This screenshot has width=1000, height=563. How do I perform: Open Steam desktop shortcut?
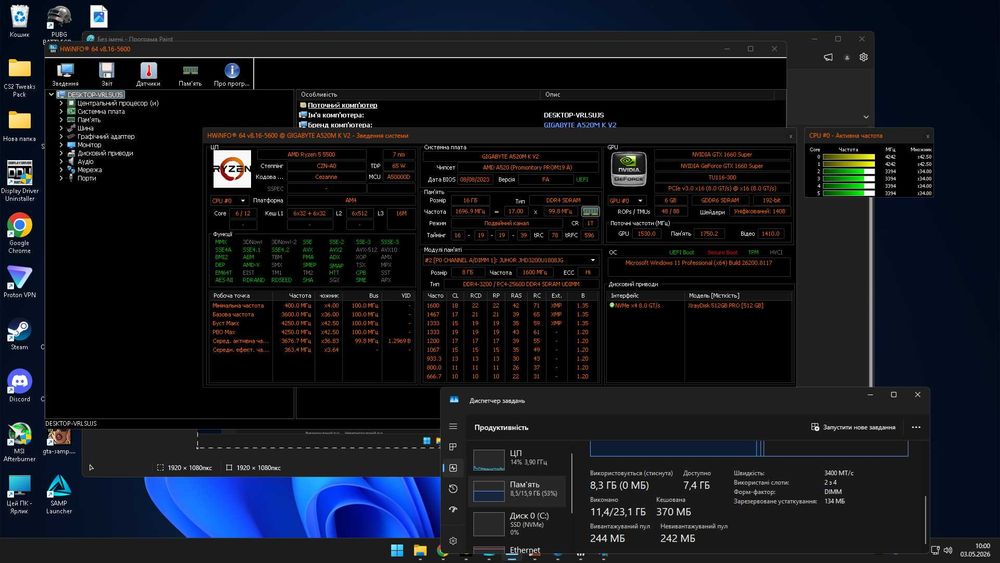(19, 335)
